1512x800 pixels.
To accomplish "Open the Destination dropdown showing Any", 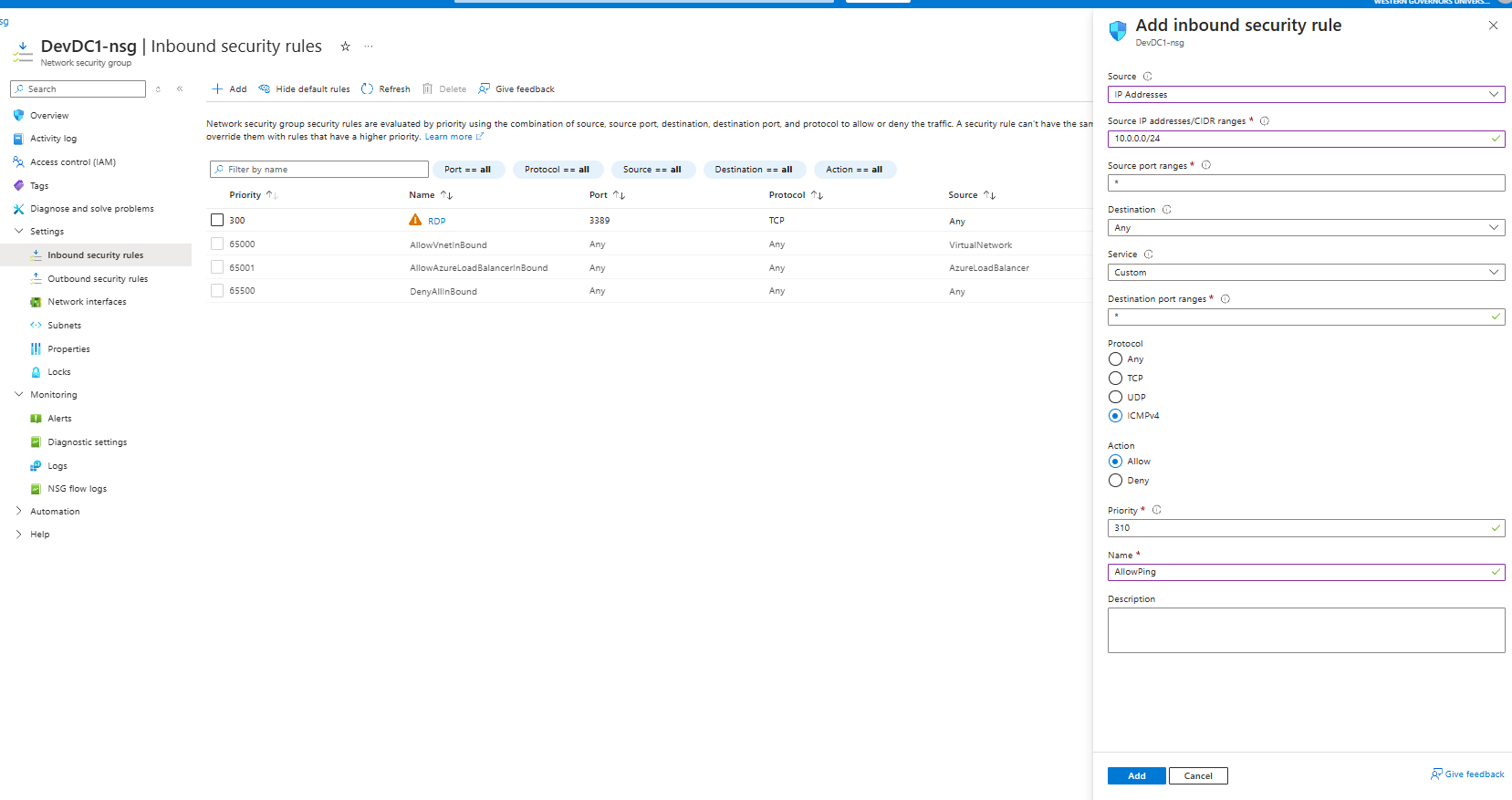I will (1306, 228).
